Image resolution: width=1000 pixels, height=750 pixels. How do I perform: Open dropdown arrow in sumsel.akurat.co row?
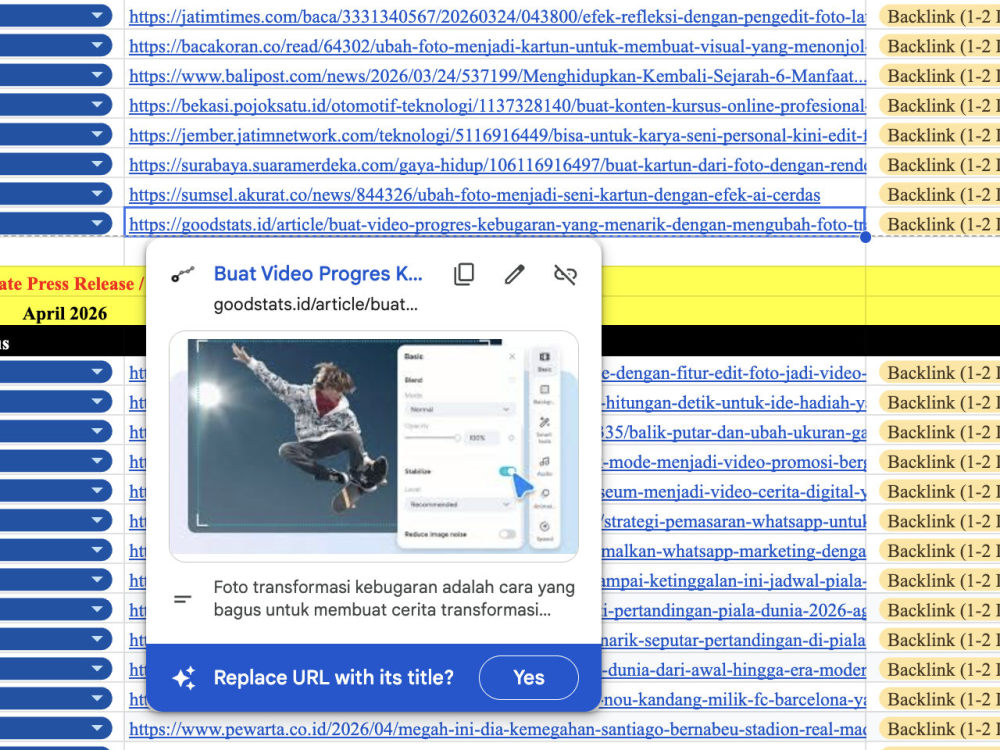[x=98, y=193]
